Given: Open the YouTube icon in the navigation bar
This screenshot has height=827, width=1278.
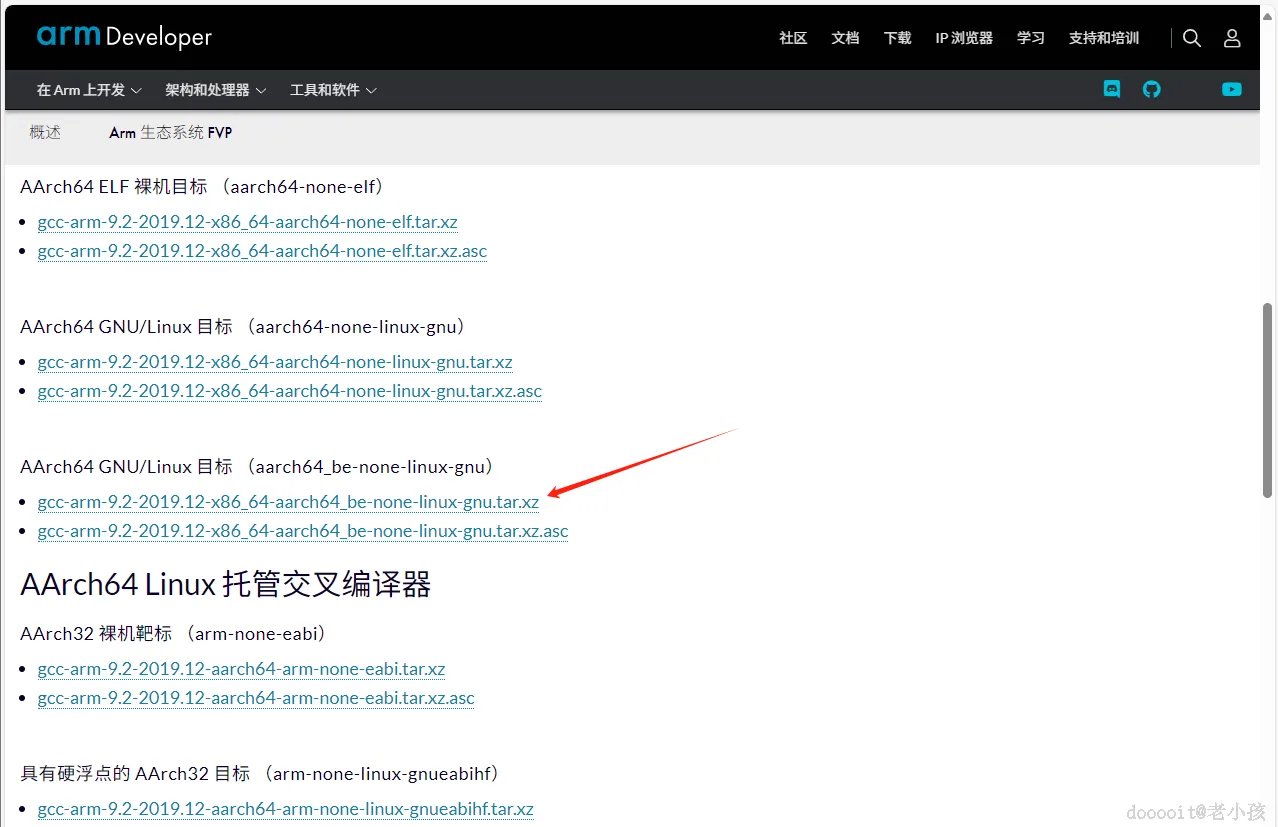Looking at the screenshot, I should [x=1231, y=89].
